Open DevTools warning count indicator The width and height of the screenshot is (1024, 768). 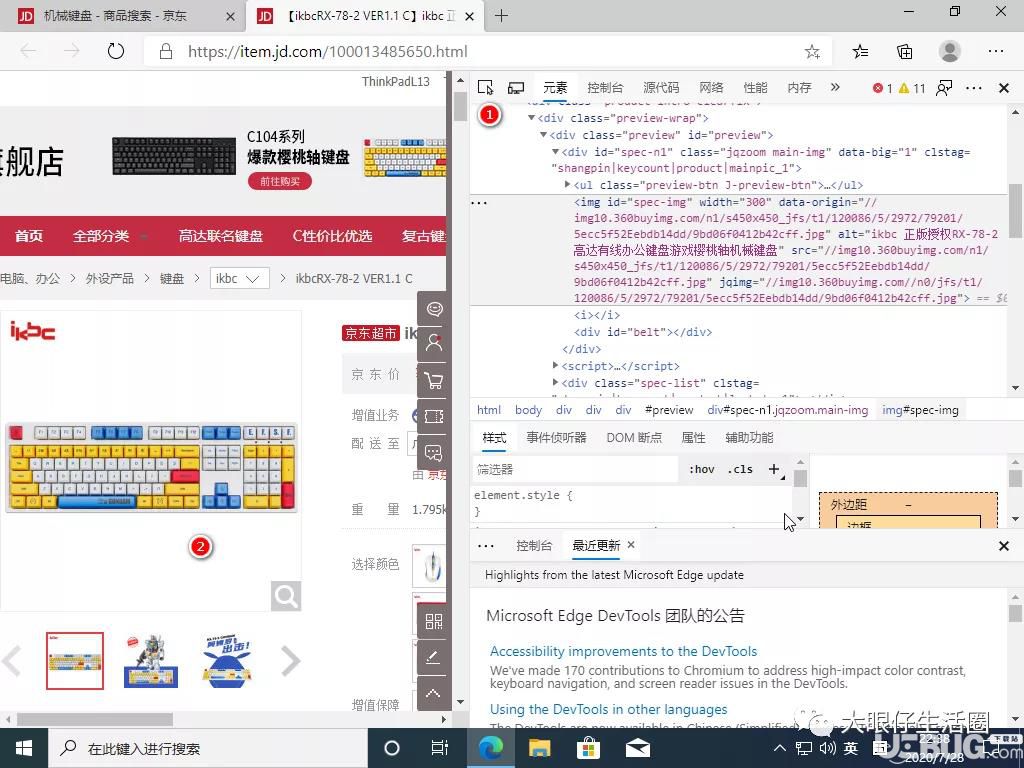pos(912,88)
